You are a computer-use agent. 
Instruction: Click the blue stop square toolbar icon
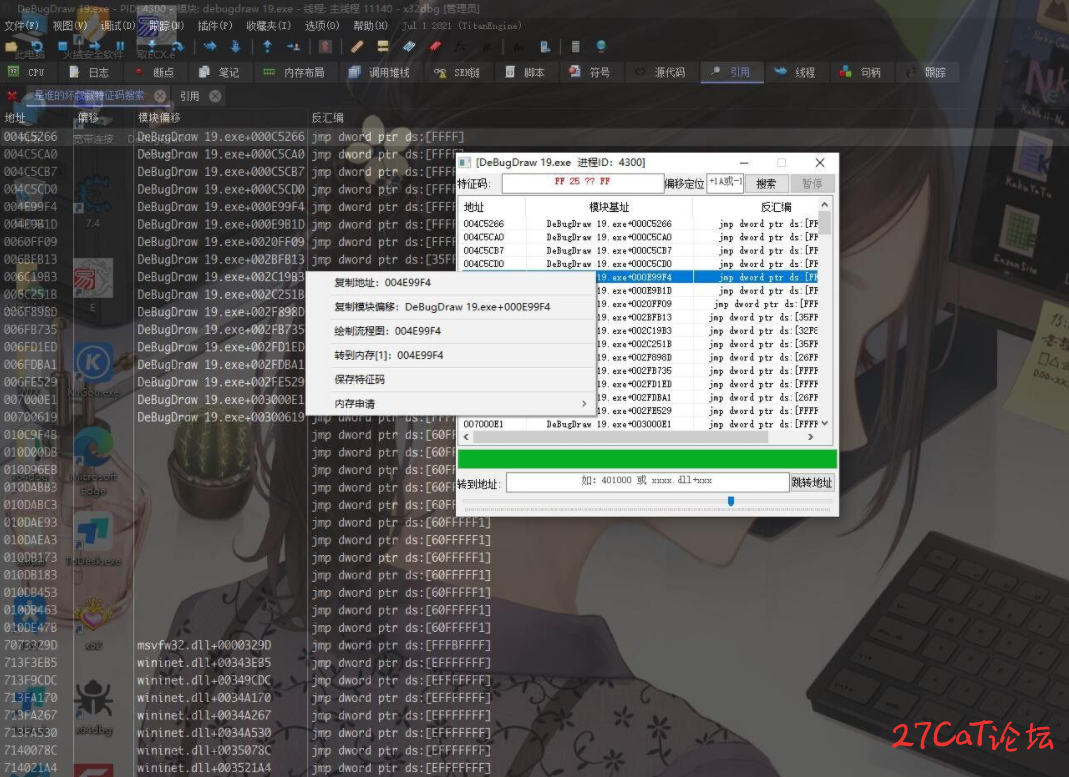pyautogui.click(x=63, y=46)
